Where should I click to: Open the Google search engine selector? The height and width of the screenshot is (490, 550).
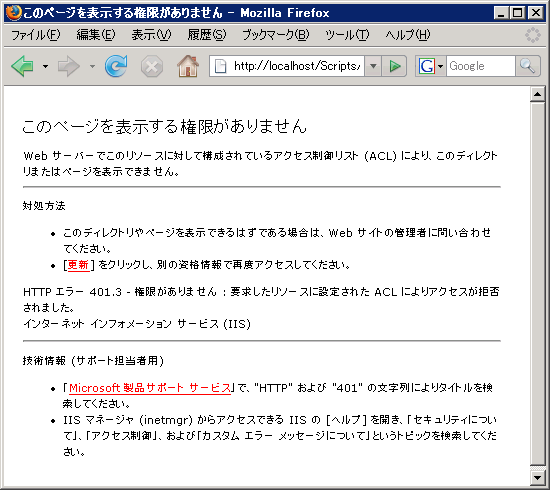click(x=431, y=66)
